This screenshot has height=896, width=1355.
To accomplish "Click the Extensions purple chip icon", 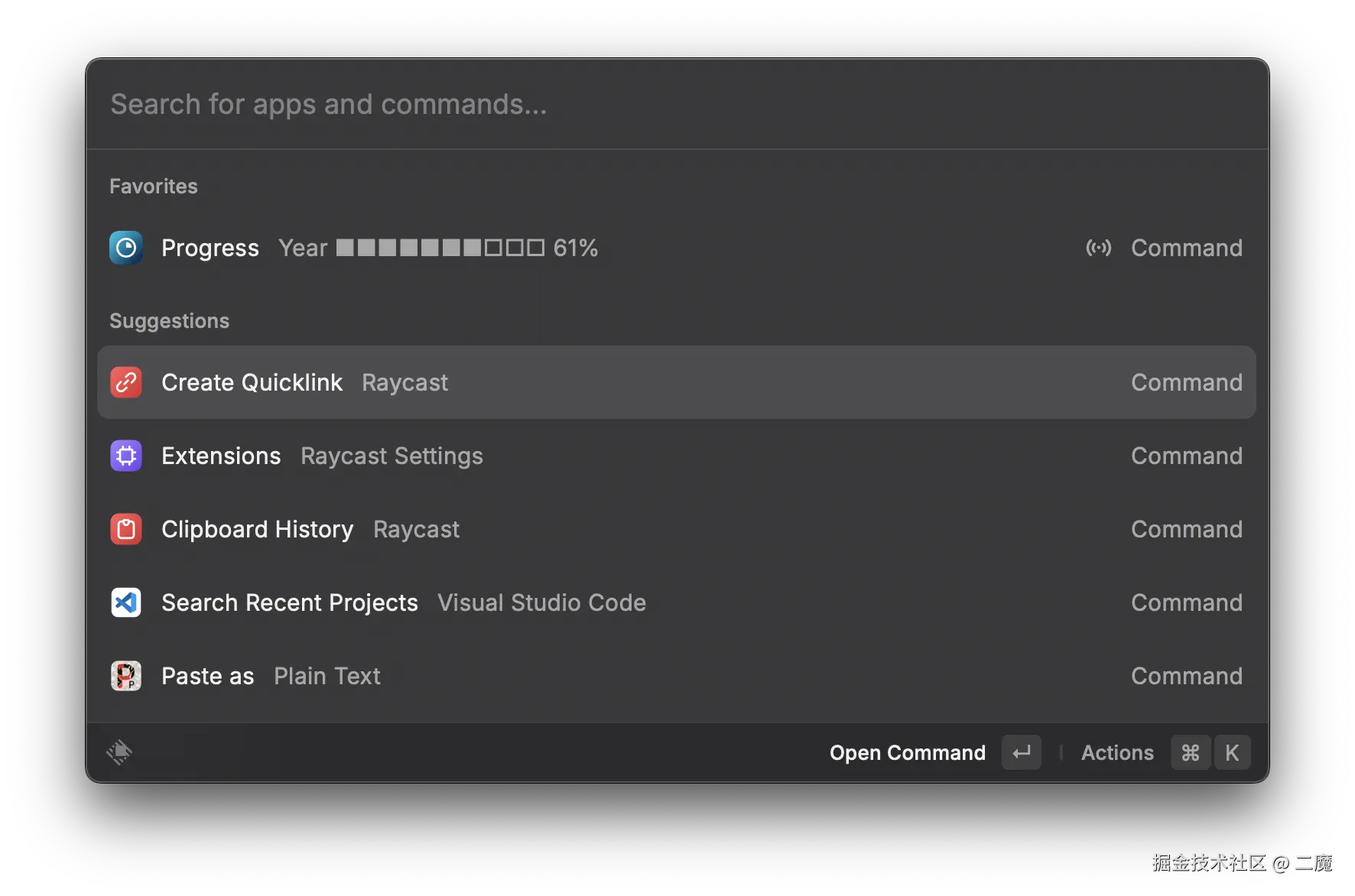I will [x=126, y=456].
